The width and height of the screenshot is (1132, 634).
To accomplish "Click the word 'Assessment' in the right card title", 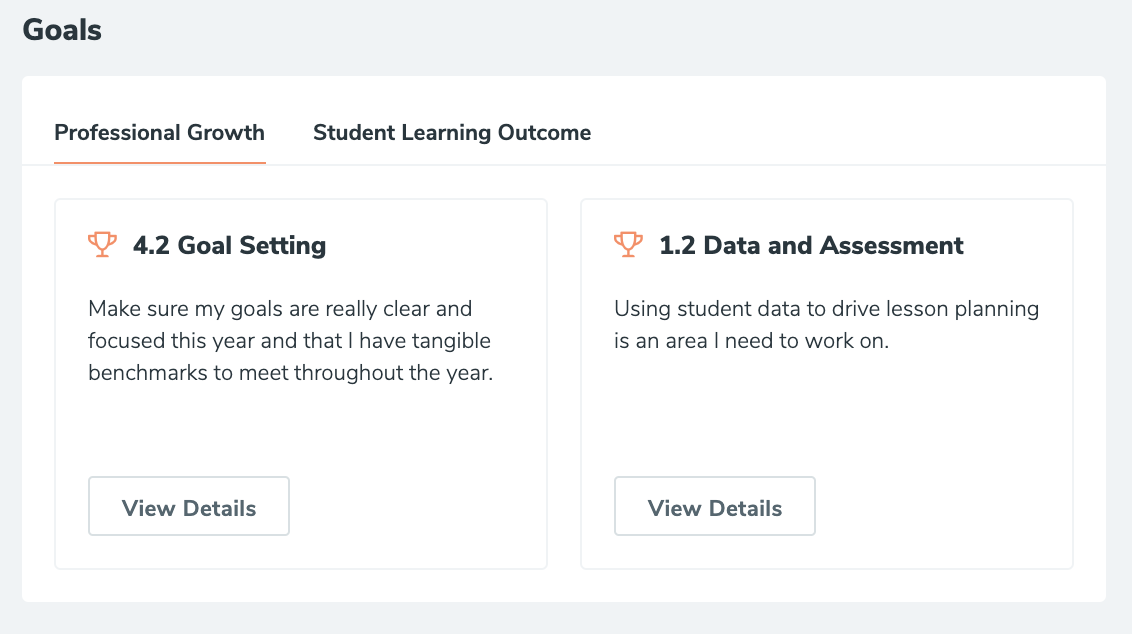I will click(x=892, y=246).
